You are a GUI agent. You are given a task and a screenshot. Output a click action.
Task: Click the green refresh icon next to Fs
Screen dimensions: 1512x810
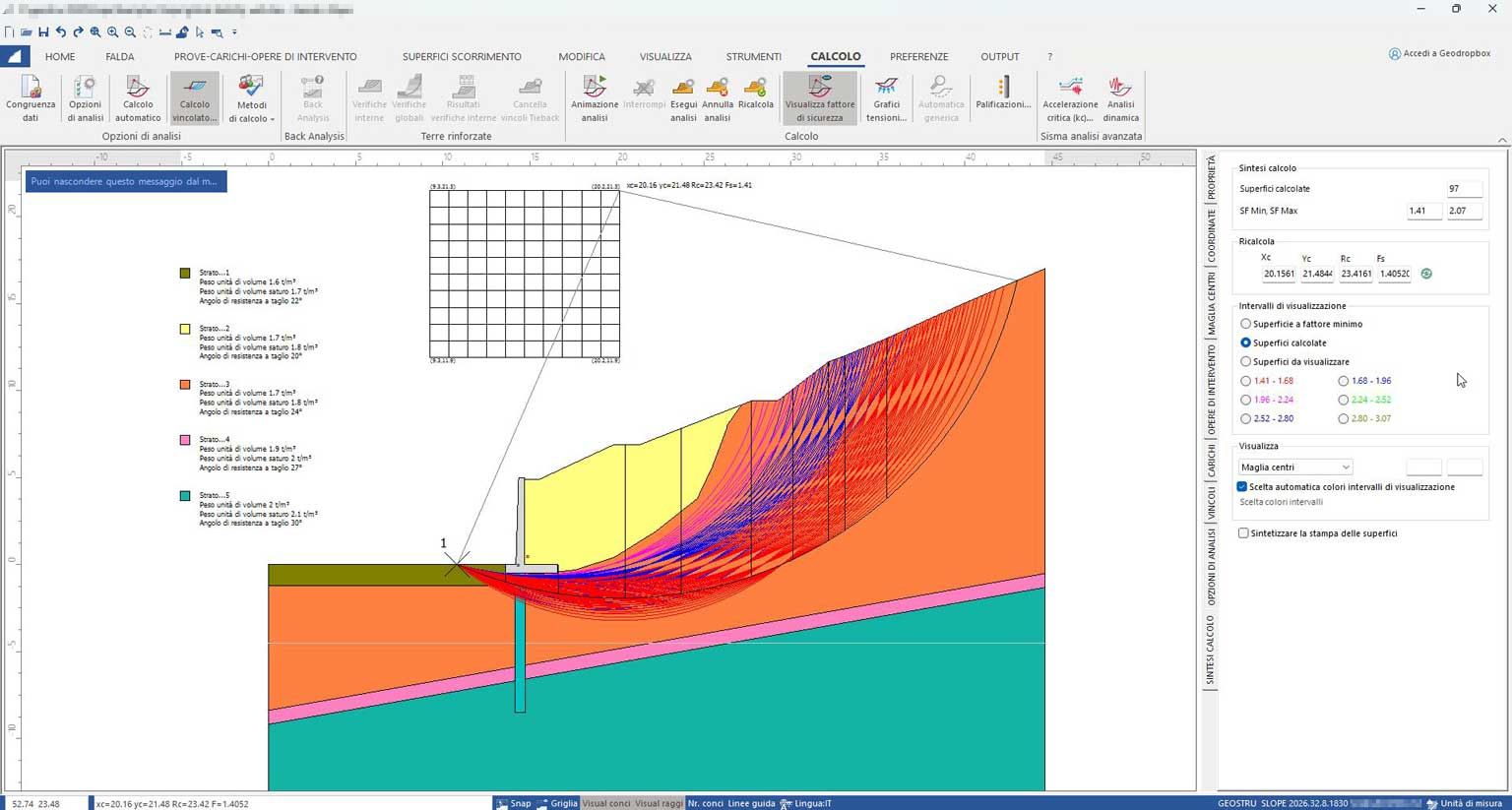[x=1426, y=274]
